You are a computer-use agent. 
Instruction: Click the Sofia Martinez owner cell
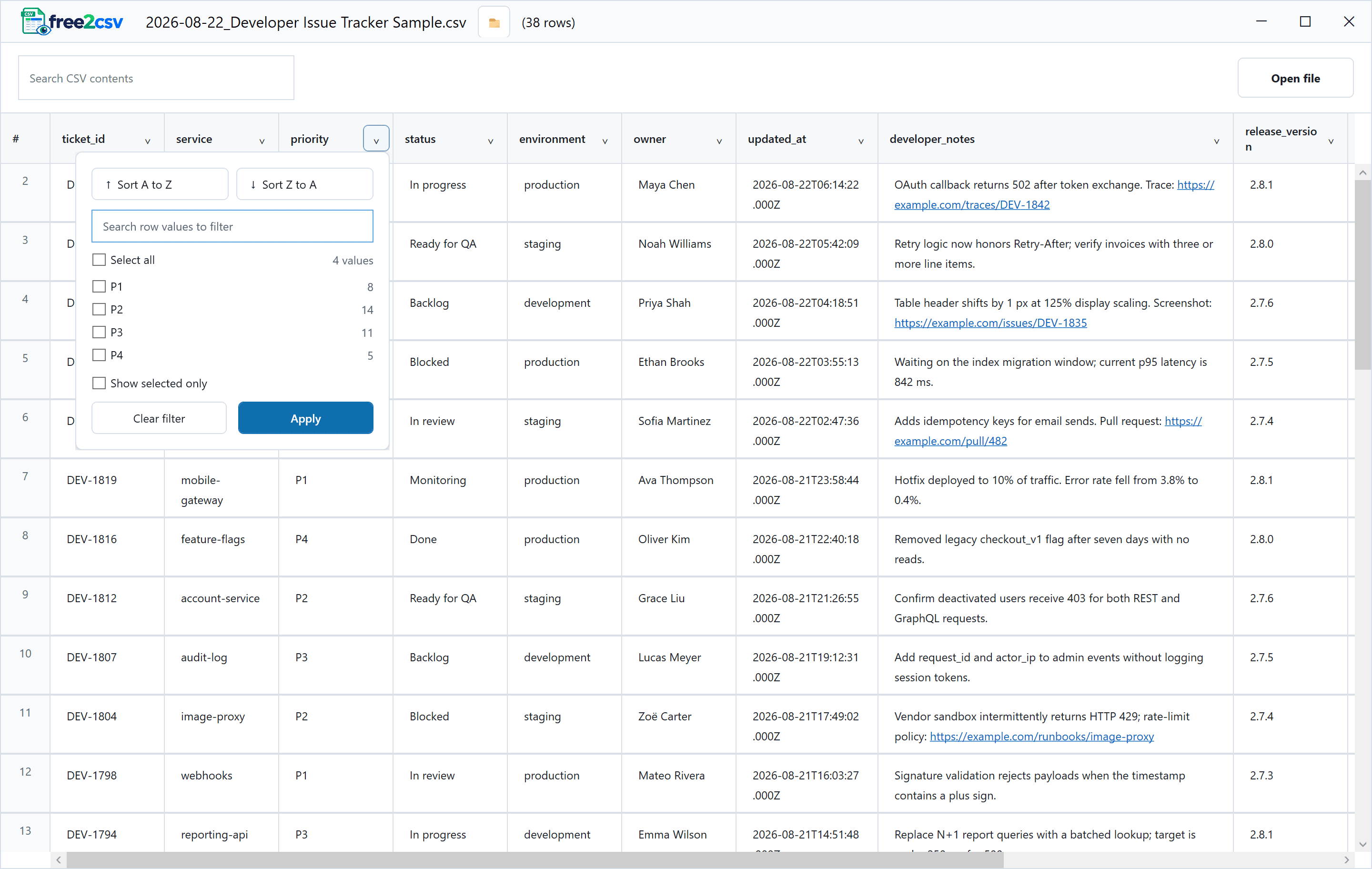coord(678,430)
